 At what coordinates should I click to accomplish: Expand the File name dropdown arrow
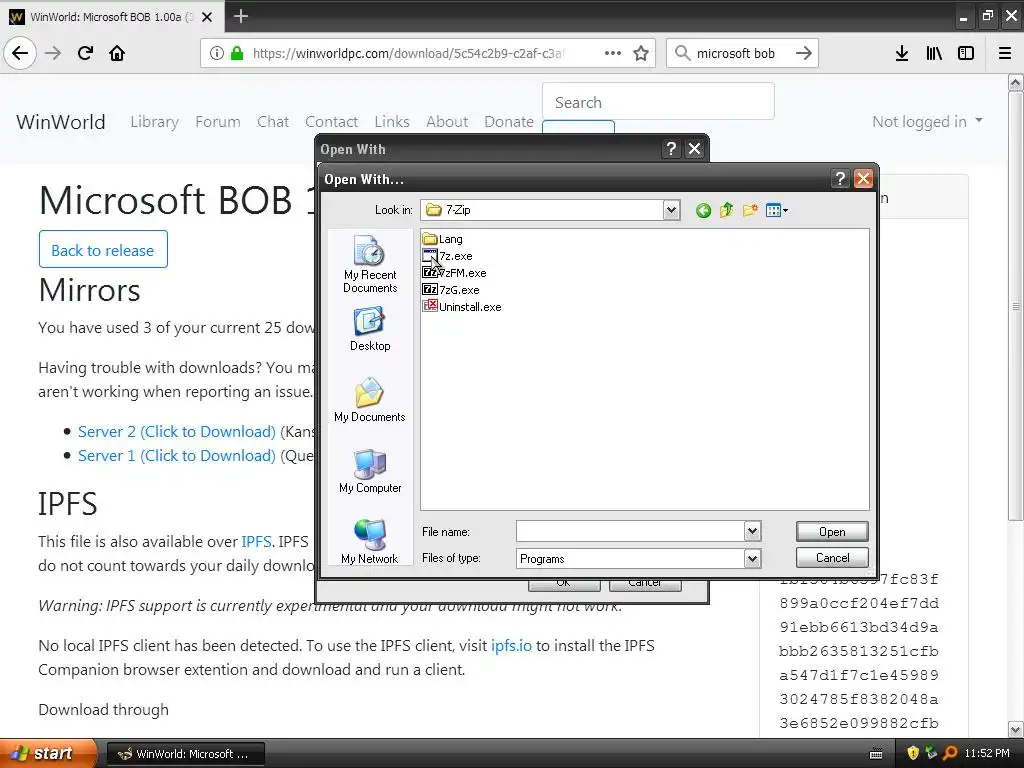pos(752,532)
